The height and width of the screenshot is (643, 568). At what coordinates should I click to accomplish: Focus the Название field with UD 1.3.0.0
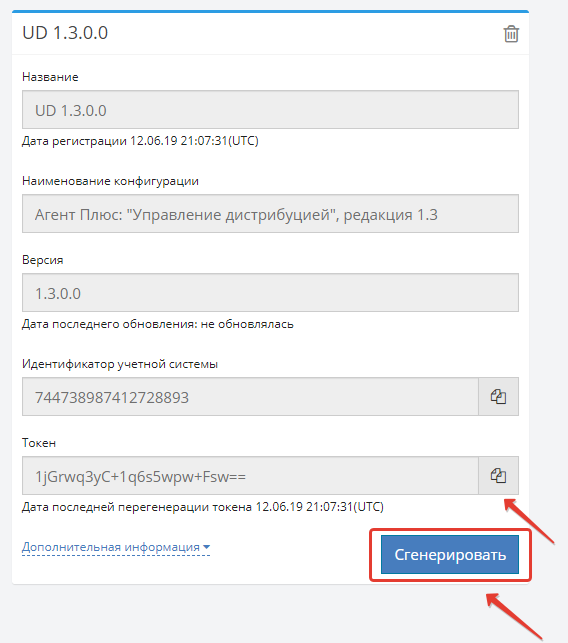(270, 109)
